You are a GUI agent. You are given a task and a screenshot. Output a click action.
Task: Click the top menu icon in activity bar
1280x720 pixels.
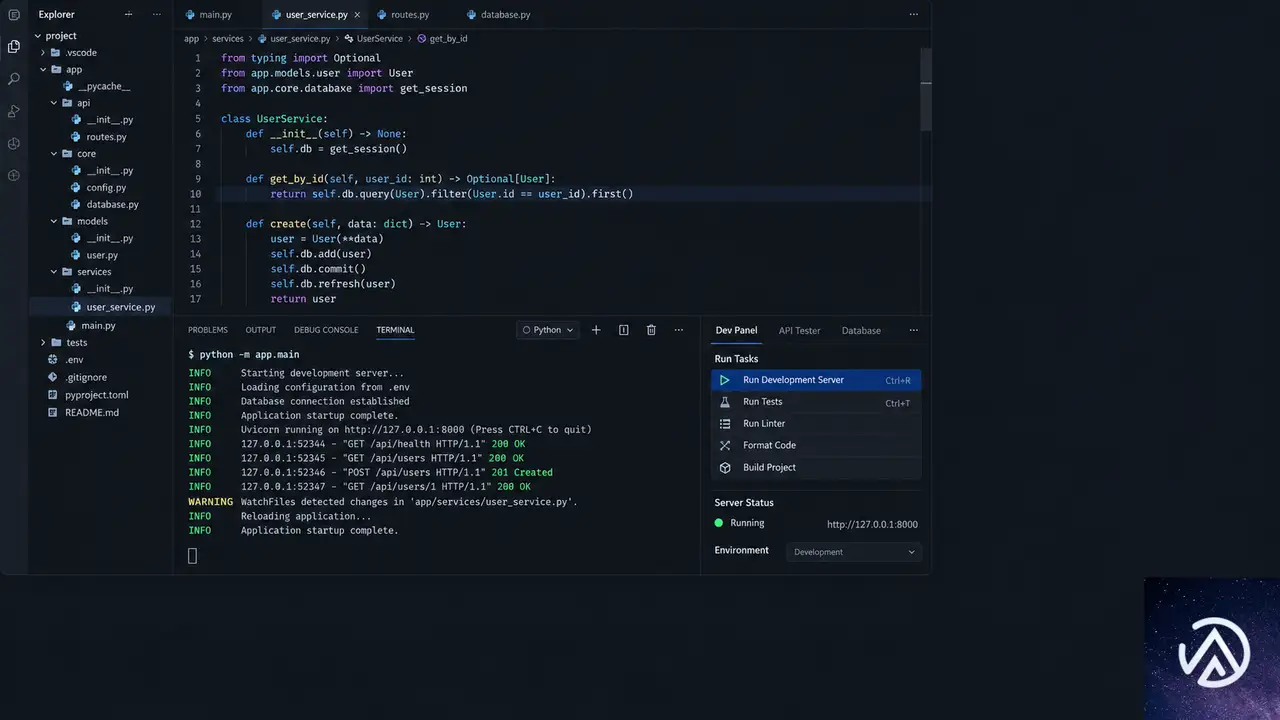[14, 15]
